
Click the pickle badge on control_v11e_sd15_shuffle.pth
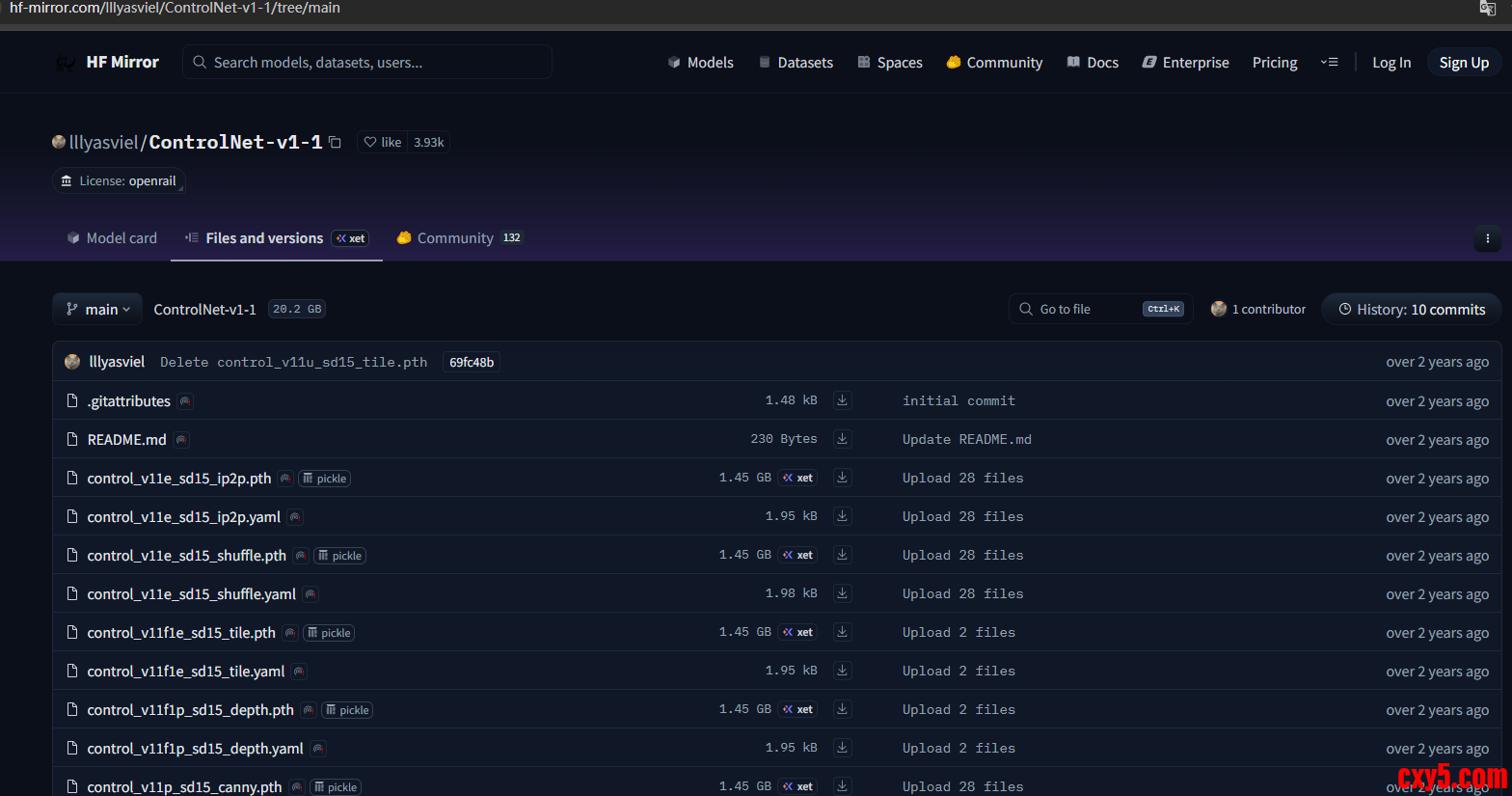339,556
